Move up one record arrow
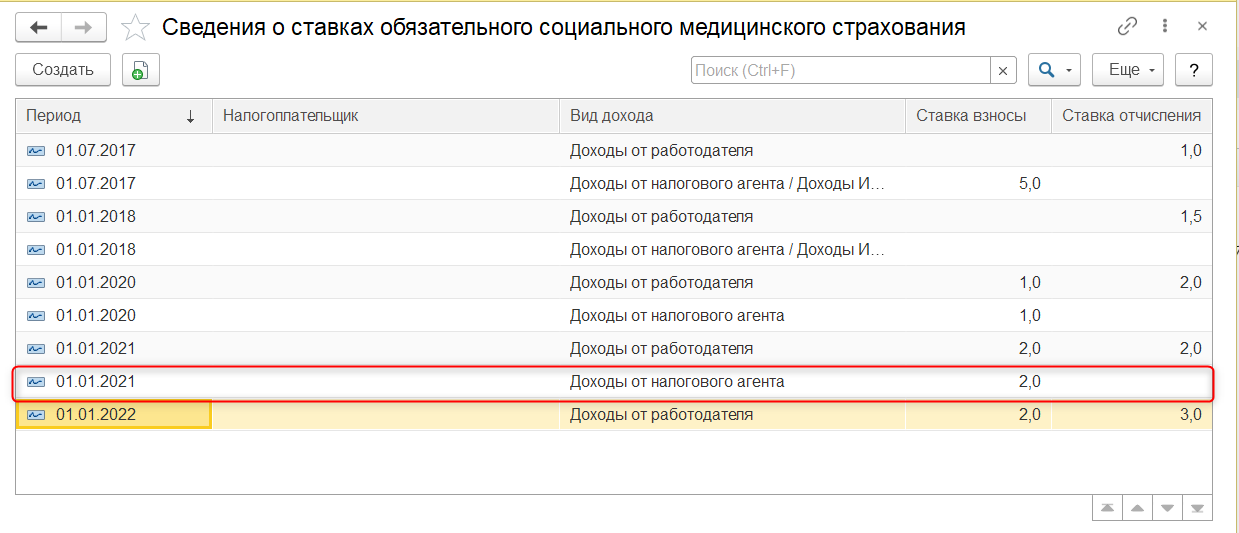 tap(1137, 508)
